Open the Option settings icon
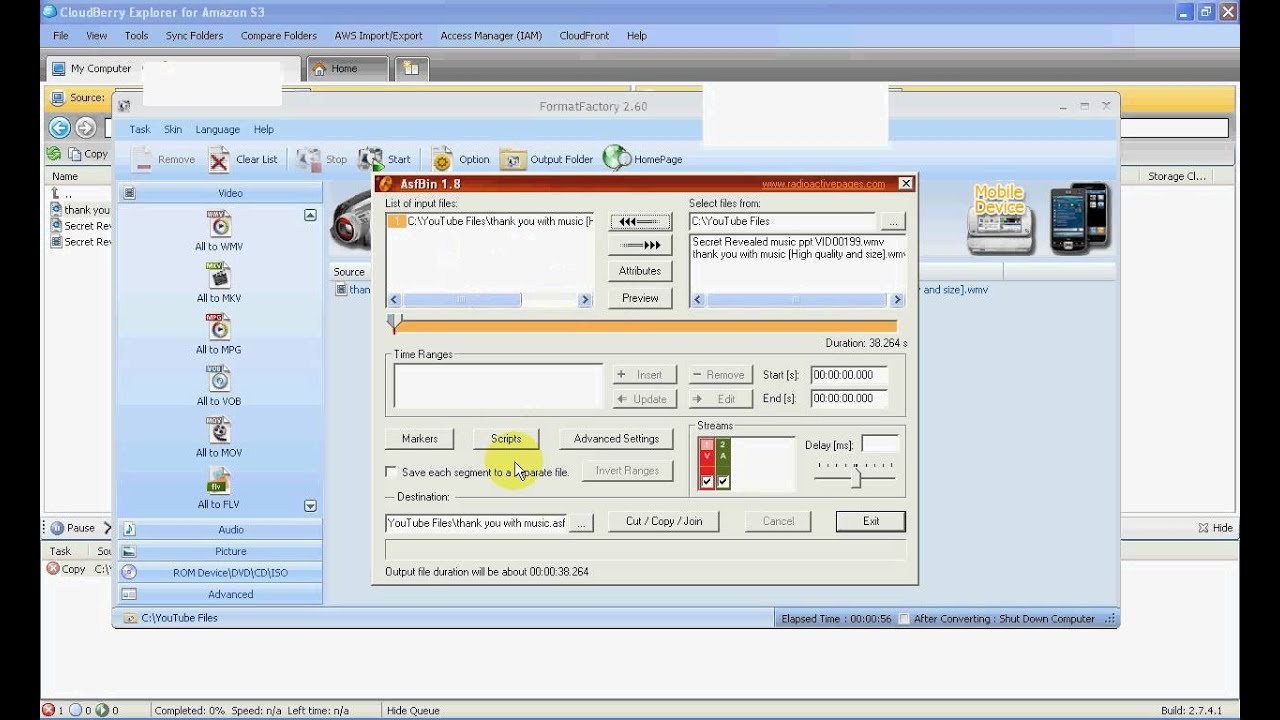The height and width of the screenshot is (720, 1280). tap(442, 159)
